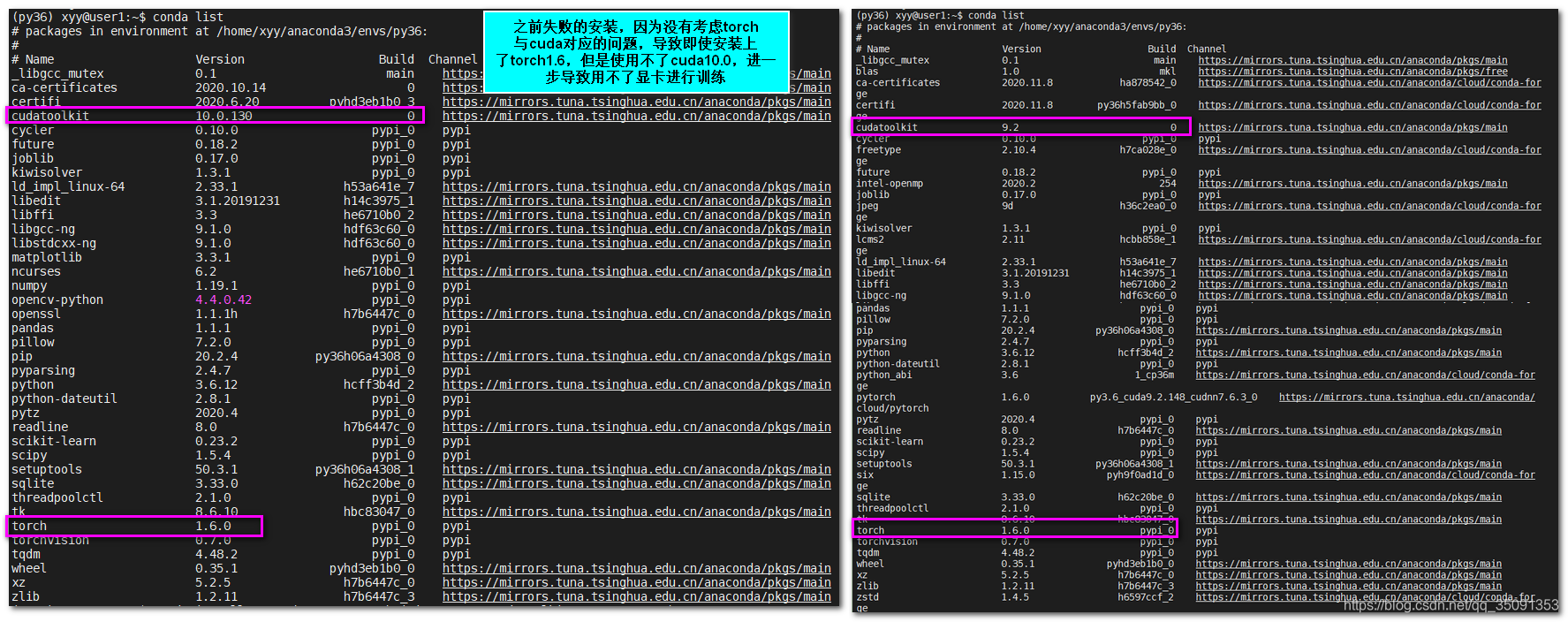
Task: Click python-dateutil in the left terminal
Action: click(x=64, y=398)
